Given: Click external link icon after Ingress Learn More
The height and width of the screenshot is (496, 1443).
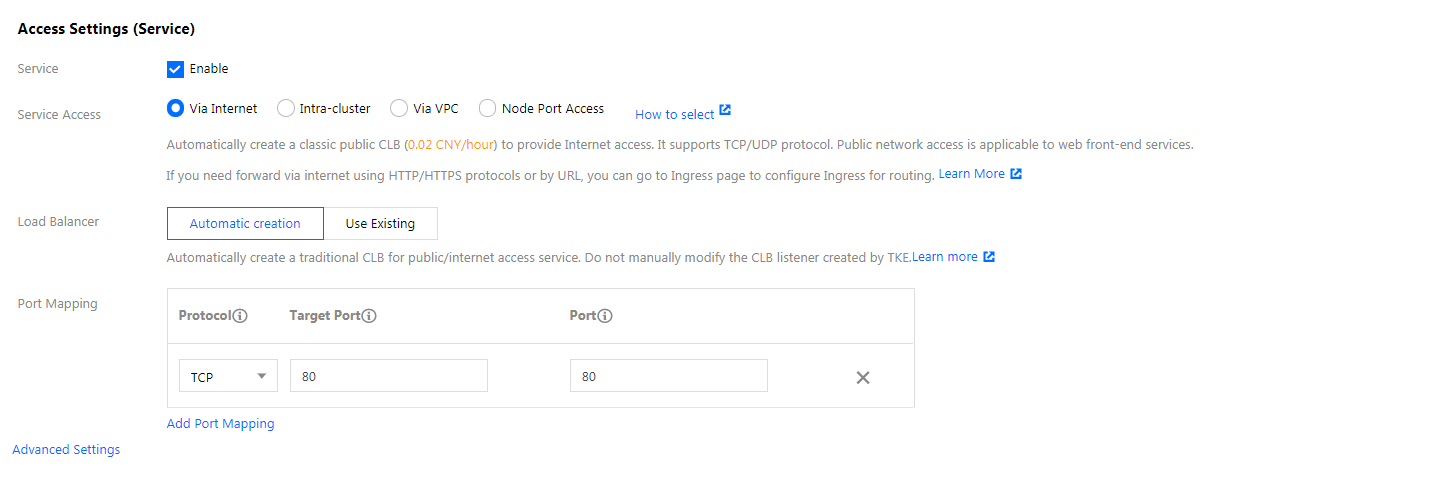Looking at the screenshot, I should pyautogui.click(x=1016, y=174).
